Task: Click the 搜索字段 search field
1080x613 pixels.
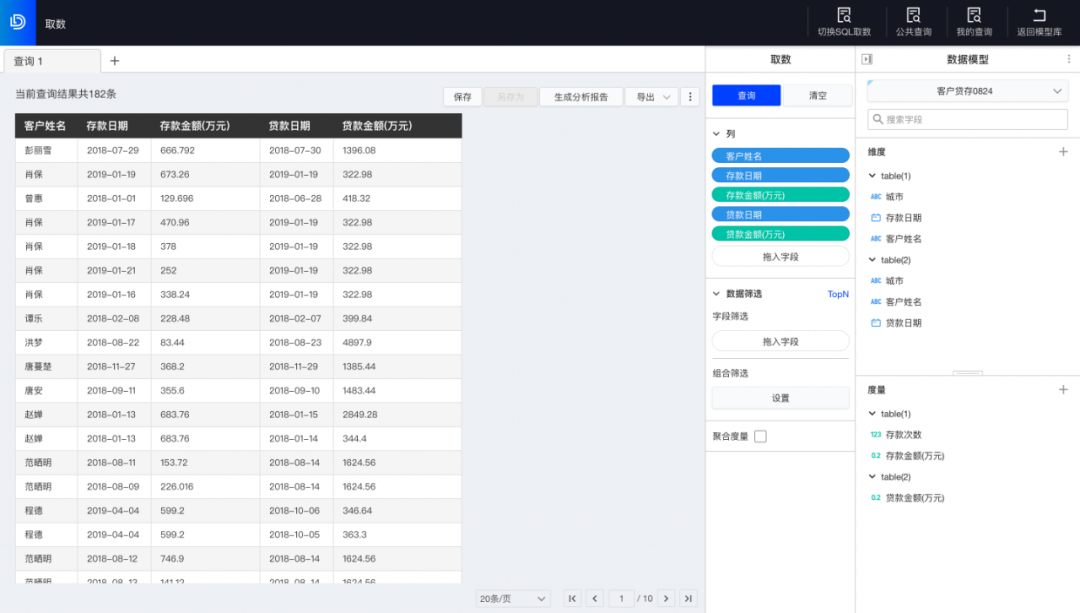Action: click(966, 120)
